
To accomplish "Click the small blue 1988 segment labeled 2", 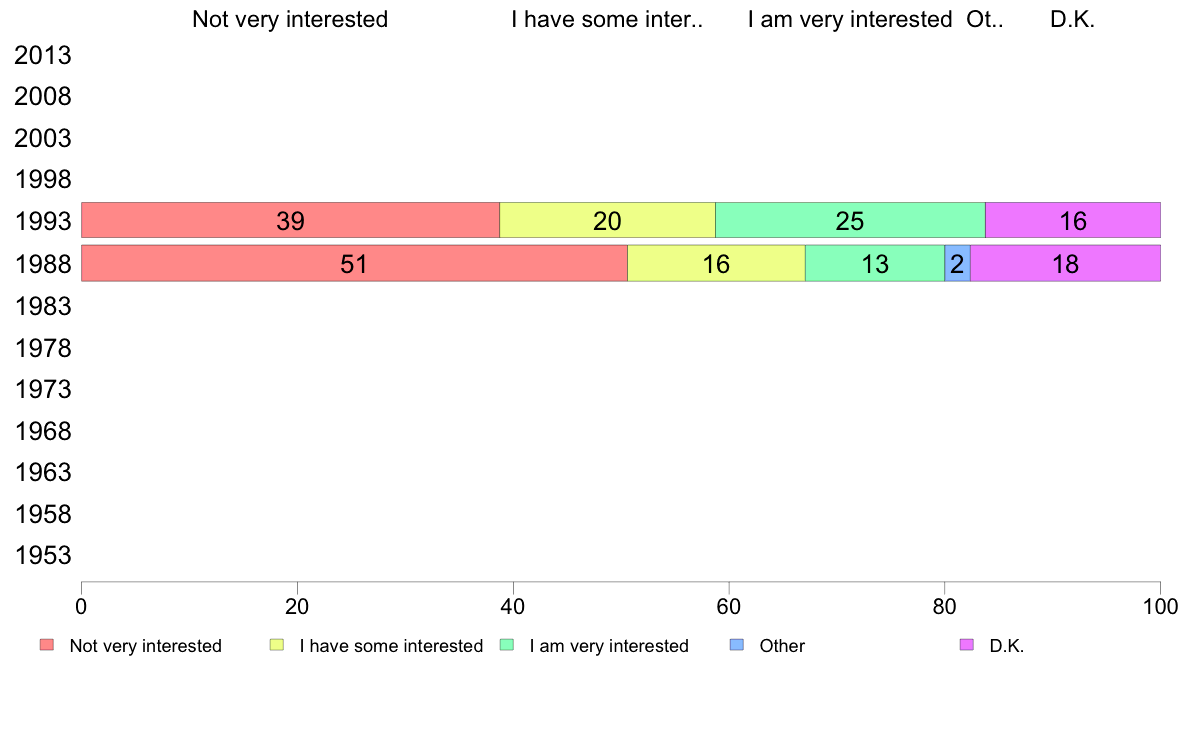I will (958, 263).
